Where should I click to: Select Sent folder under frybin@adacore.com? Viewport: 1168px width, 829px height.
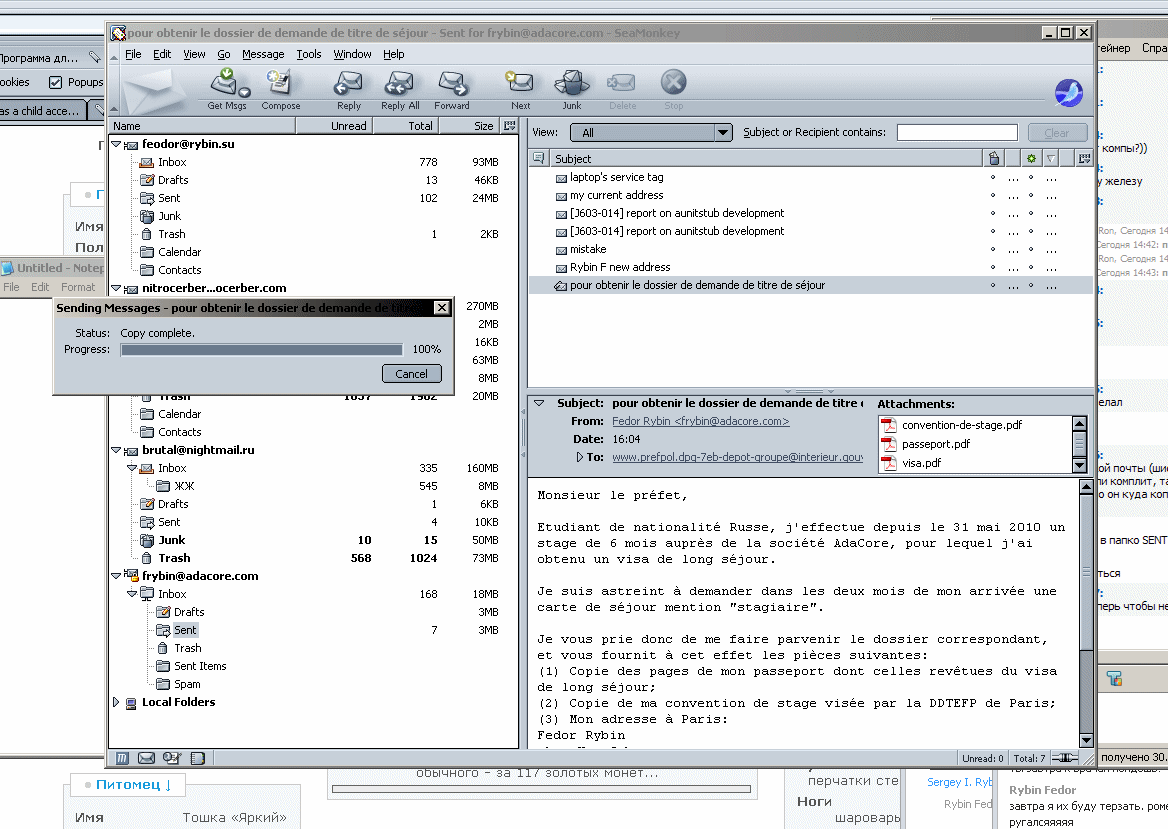coord(185,629)
